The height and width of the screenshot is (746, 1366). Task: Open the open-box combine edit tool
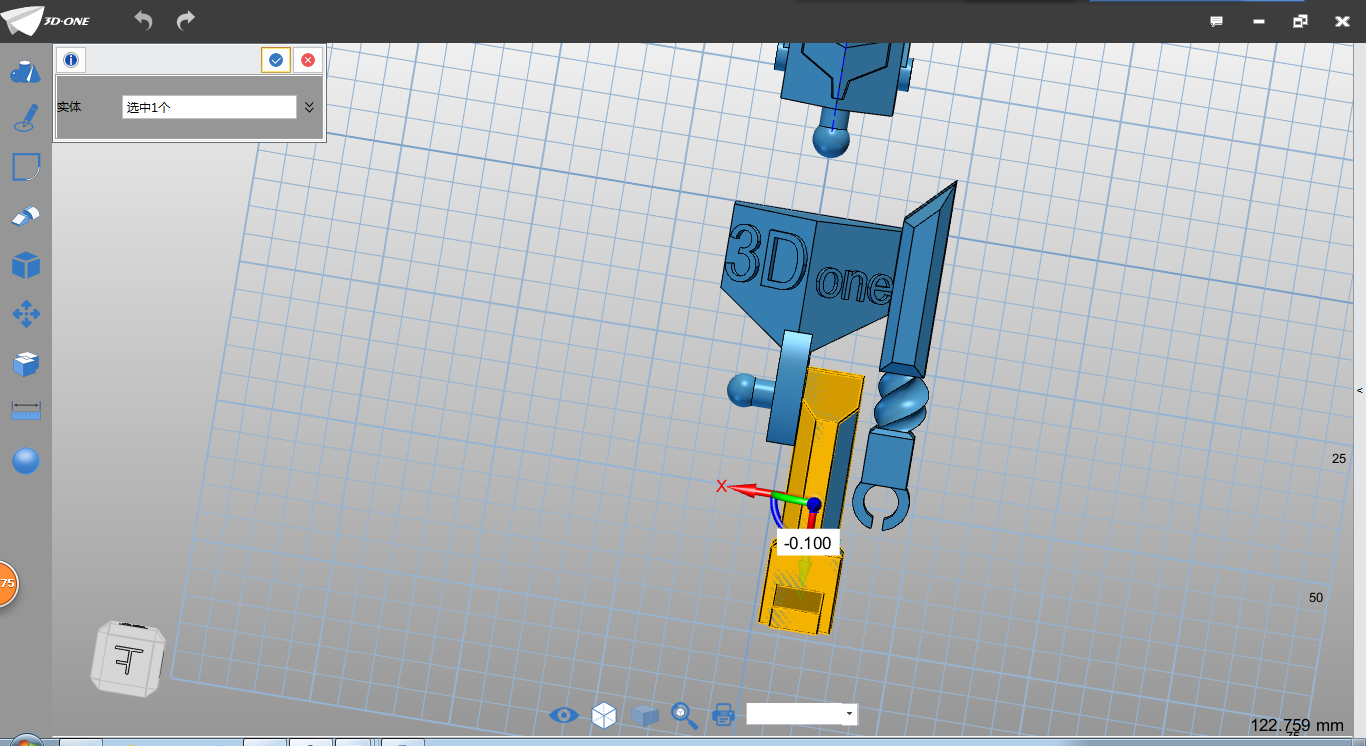[x=25, y=364]
